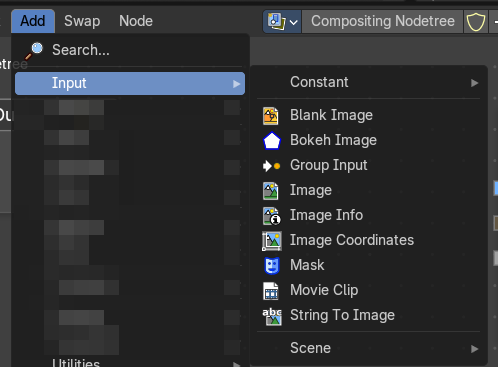Viewport: 498px width, 367px height.
Task: Open the Swap menu
Action: 82,21
